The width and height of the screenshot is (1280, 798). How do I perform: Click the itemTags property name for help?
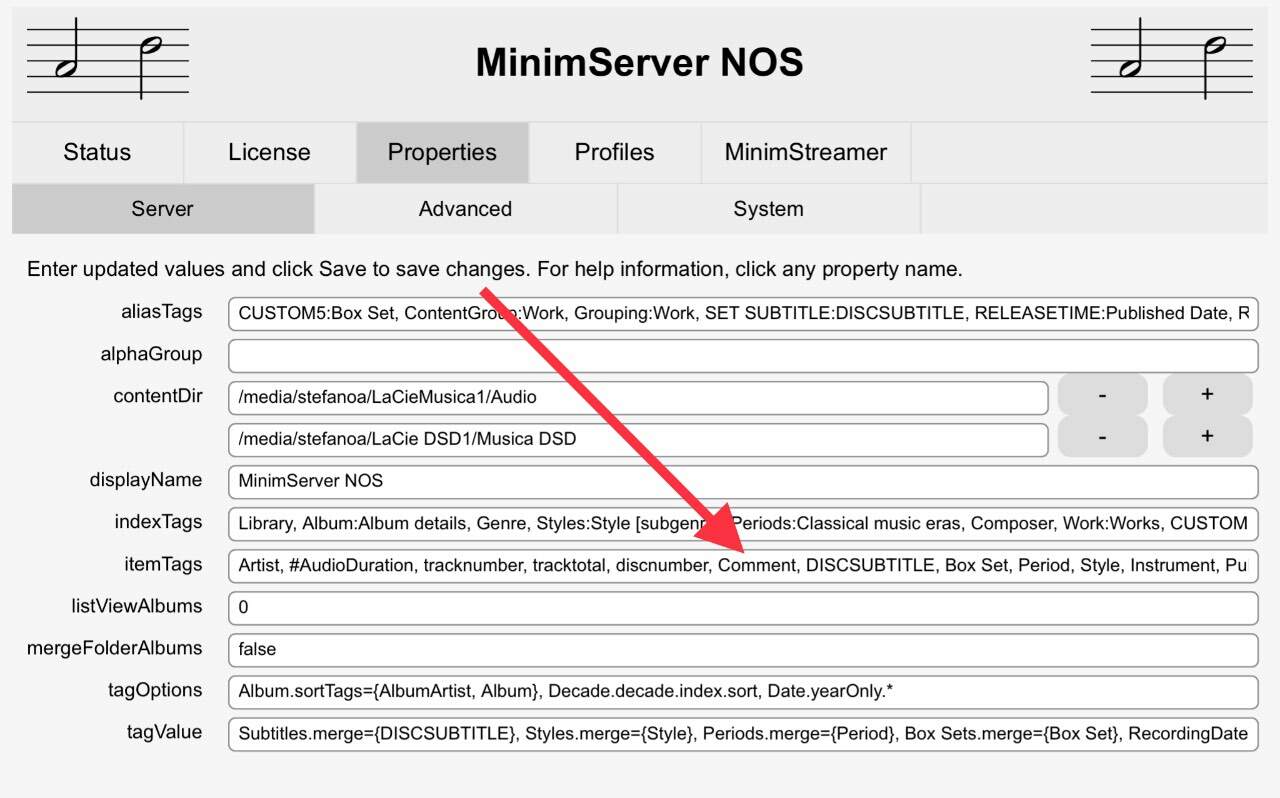point(161,564)
